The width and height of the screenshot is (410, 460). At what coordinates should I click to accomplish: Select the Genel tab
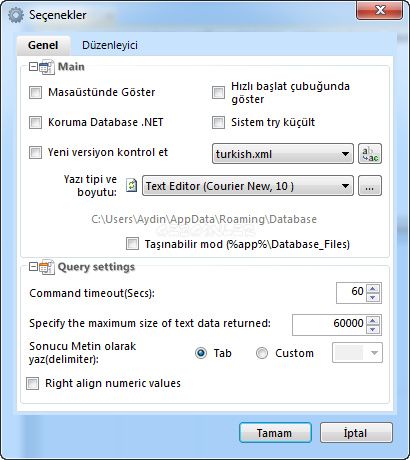(x=43, y=45)
